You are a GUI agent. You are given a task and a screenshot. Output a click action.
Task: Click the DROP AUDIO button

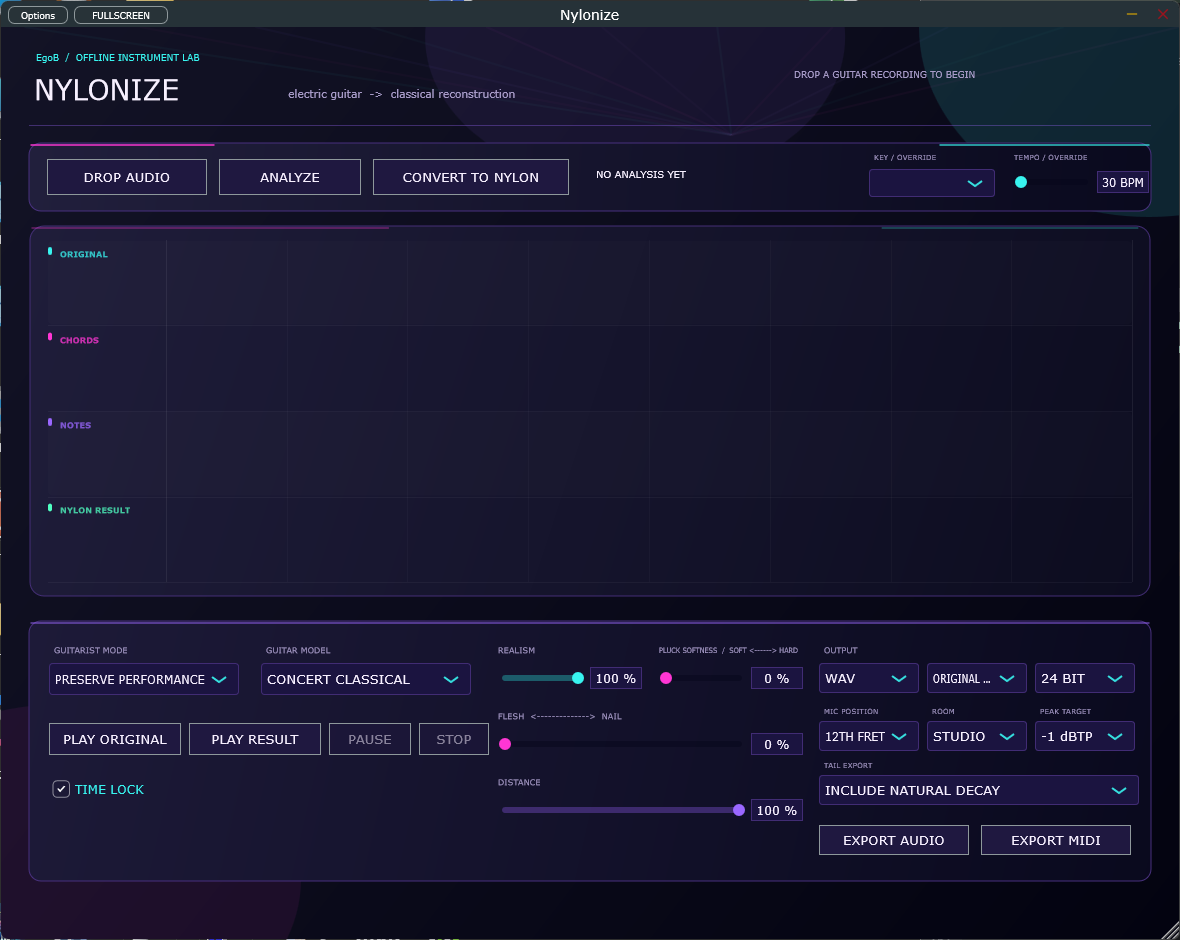pos(126,177)
